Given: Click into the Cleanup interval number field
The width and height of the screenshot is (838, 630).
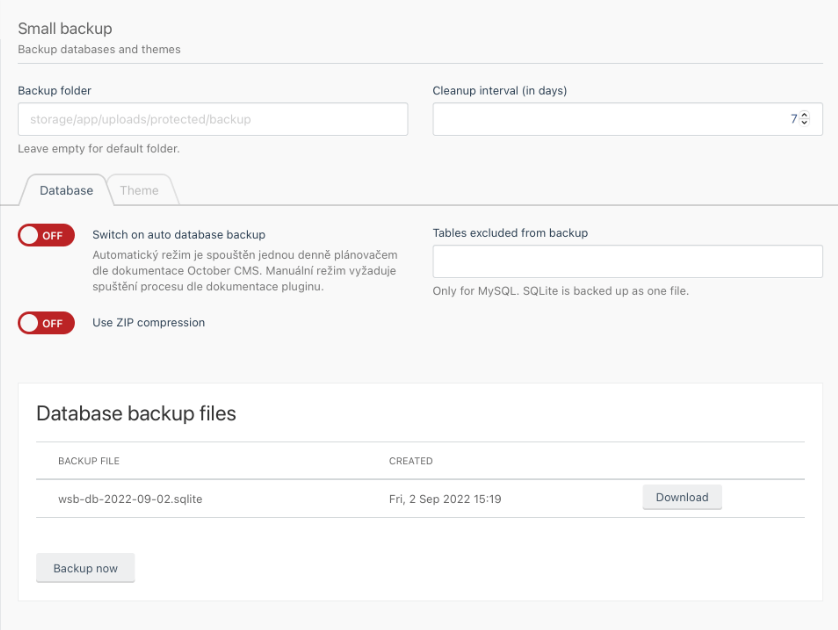Looking at the screenshot, I should (627, 119).
